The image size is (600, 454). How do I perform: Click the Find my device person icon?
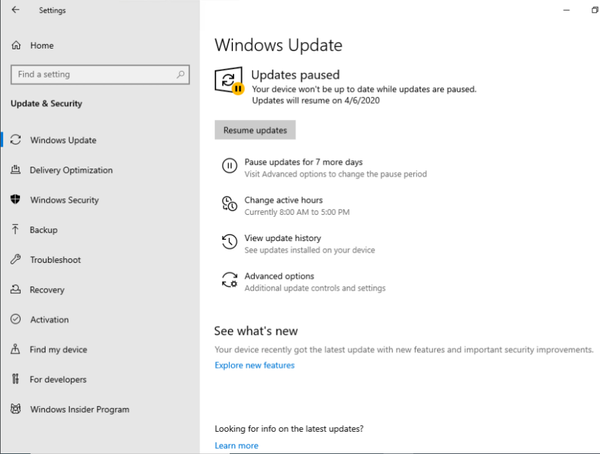[15, 349]
